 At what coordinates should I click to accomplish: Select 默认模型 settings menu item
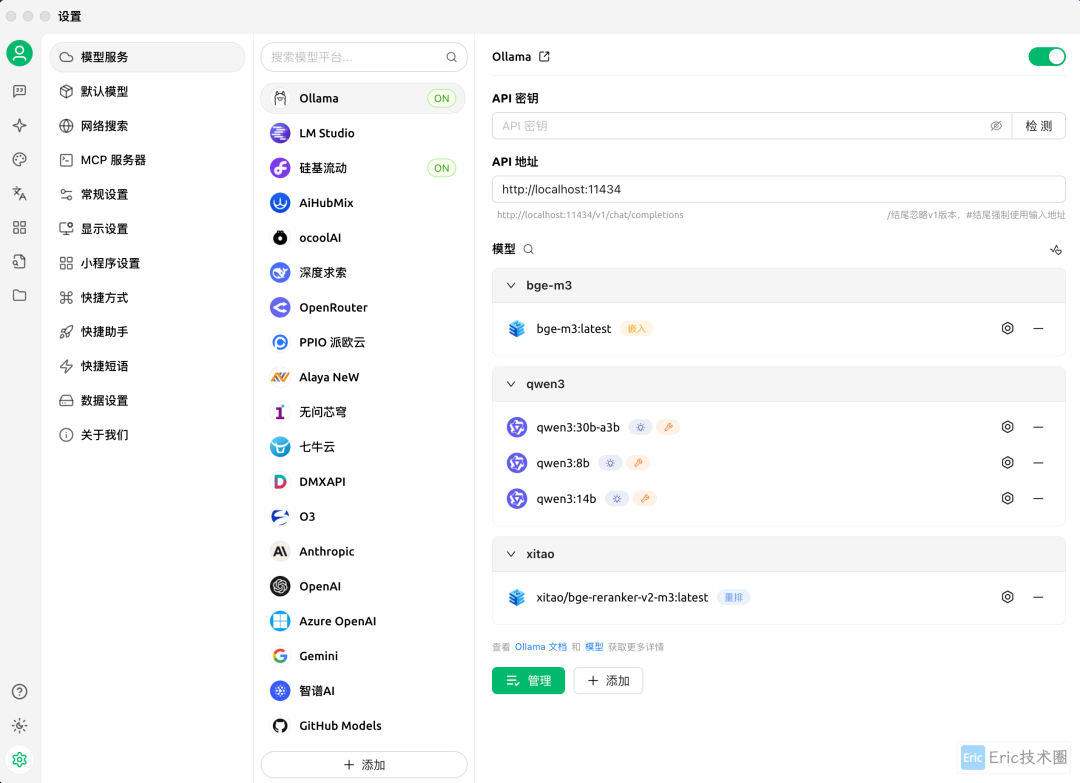coord(147,92)
